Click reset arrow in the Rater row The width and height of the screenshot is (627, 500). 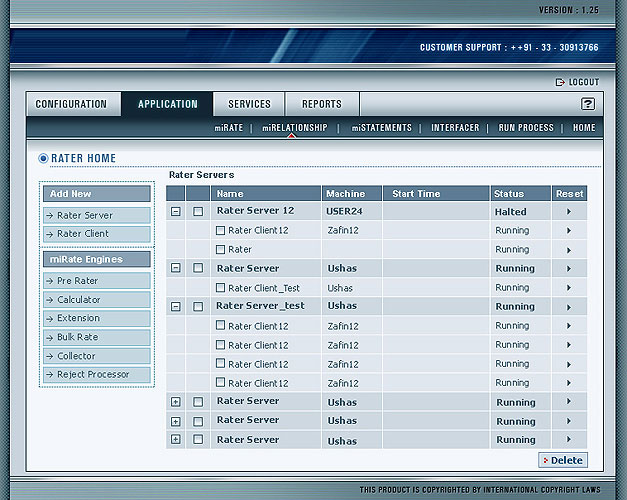point(569,250)
